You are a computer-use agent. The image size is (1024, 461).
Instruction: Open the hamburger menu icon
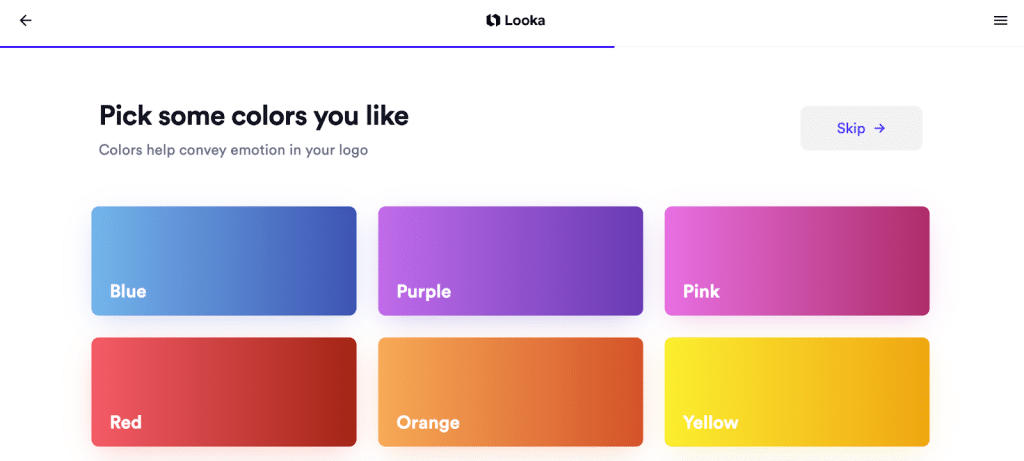tap(1000, 20)
